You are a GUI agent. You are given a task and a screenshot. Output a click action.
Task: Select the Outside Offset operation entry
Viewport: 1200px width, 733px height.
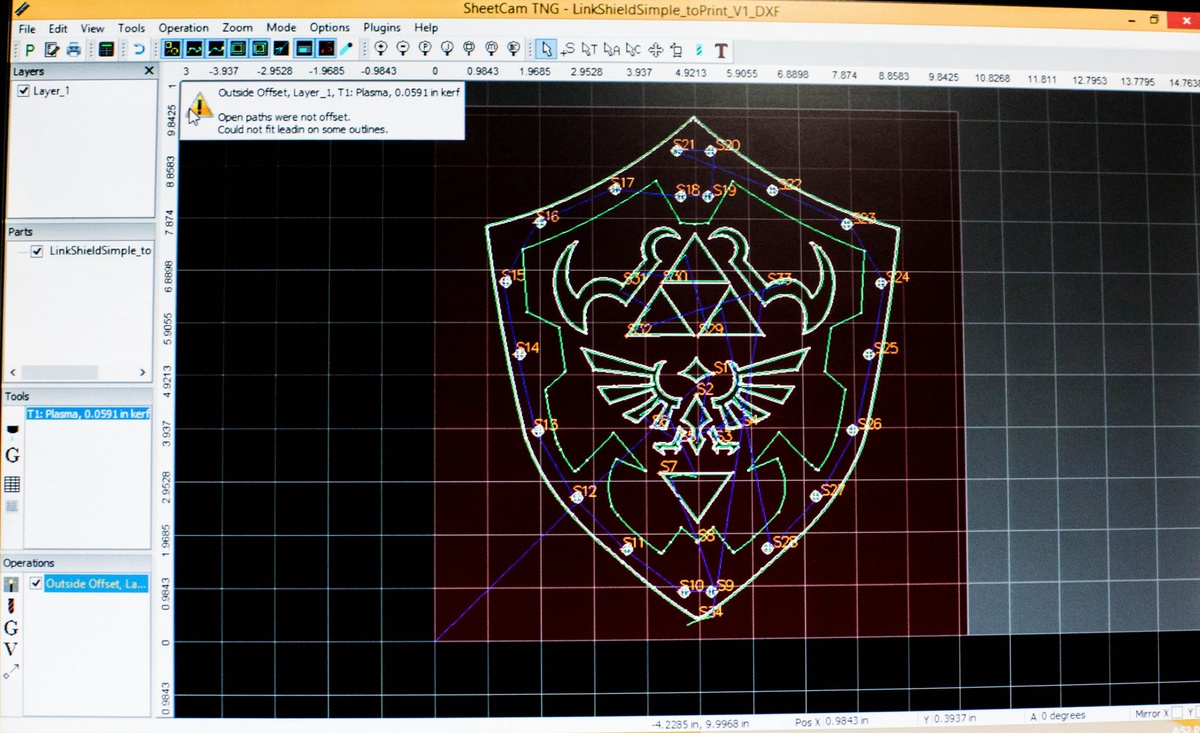(x=96, y=583)
